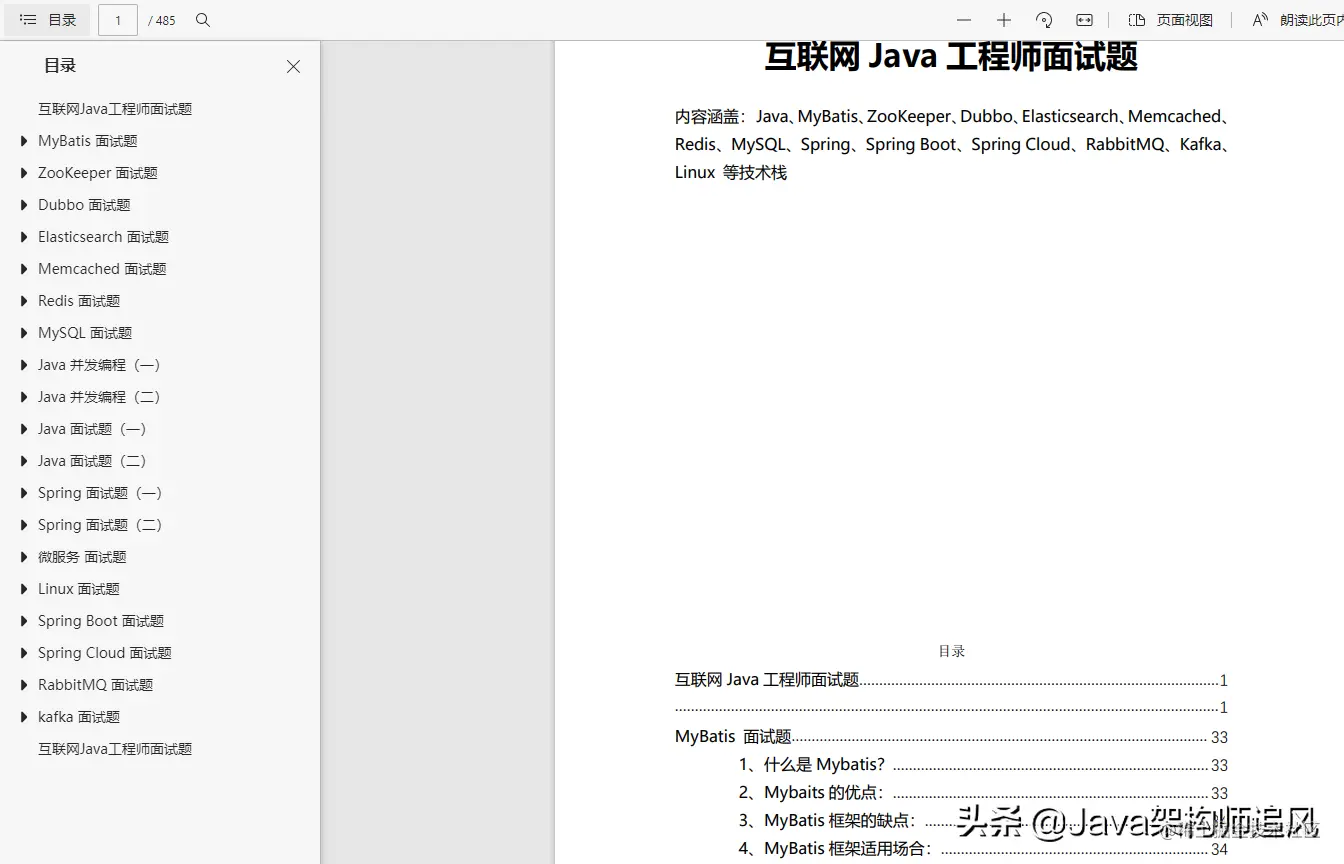Go to Spring 面试题（二）outline entry

click(100, 525)
